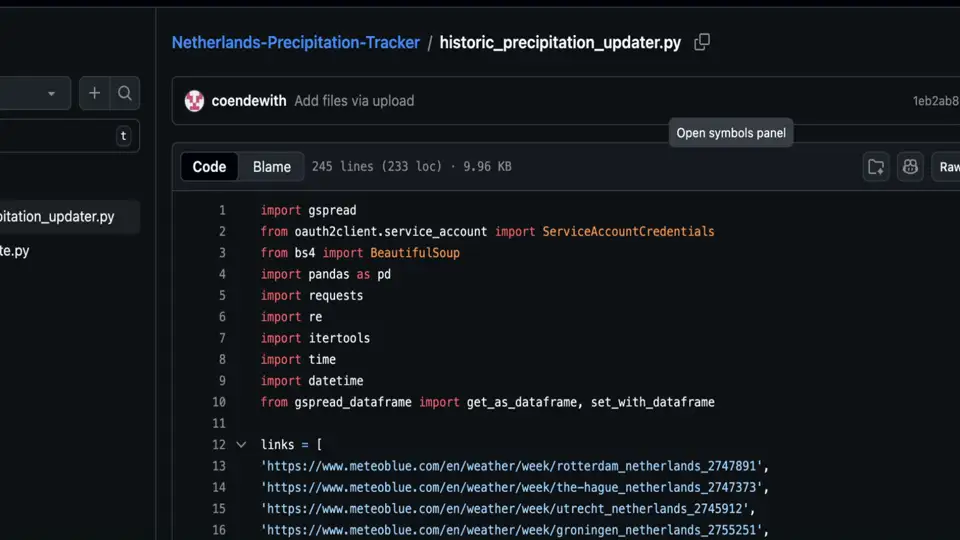
Task: Click the plus icon to add a file
Action: (94, 93)
